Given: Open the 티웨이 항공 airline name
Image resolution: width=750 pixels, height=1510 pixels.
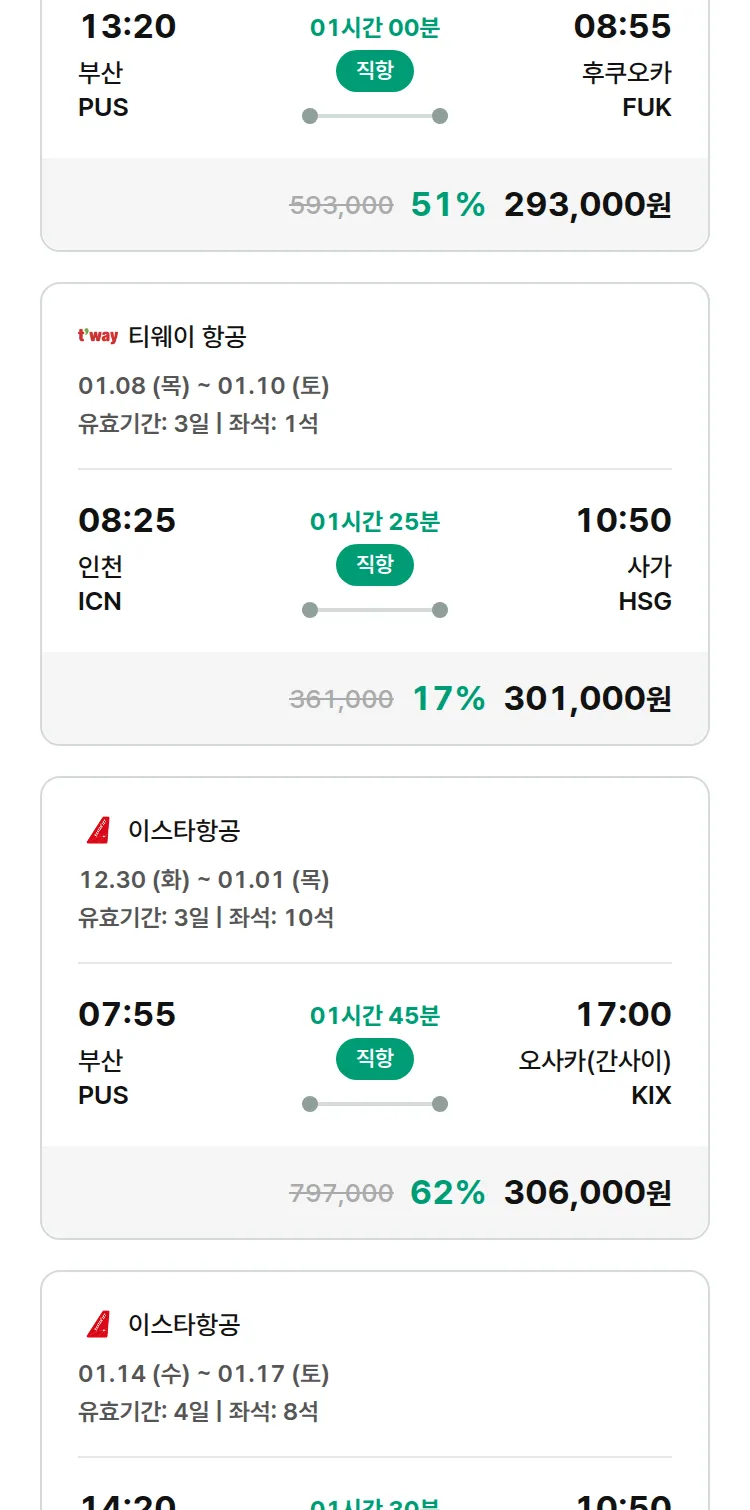Looking at the screenshot, I should pos(187,337).
